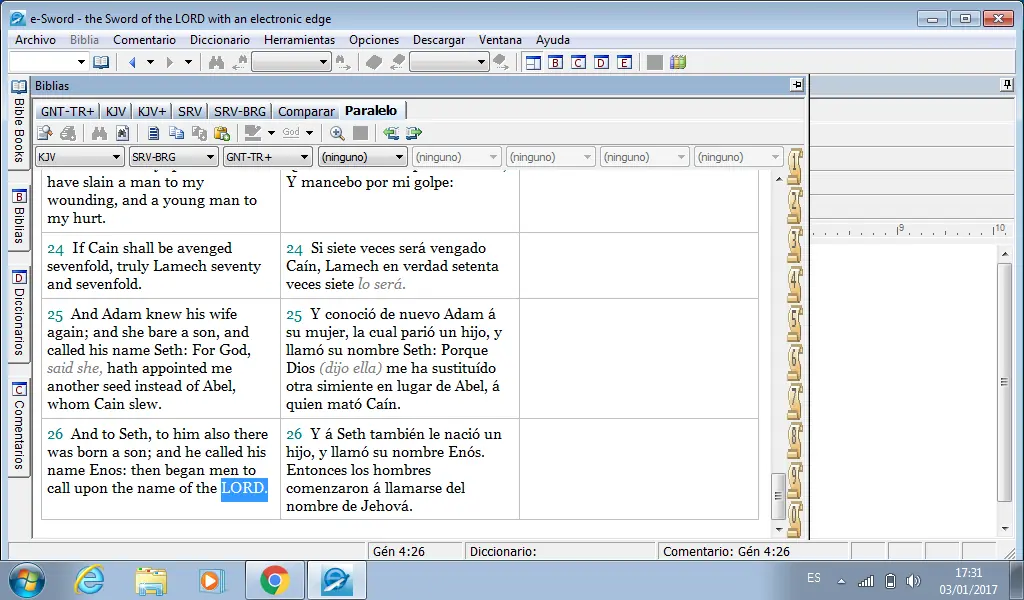Jump to chapter bookmark scroll 1
Viewport: 1024px width, 600px height.
(x=795, y=166)
